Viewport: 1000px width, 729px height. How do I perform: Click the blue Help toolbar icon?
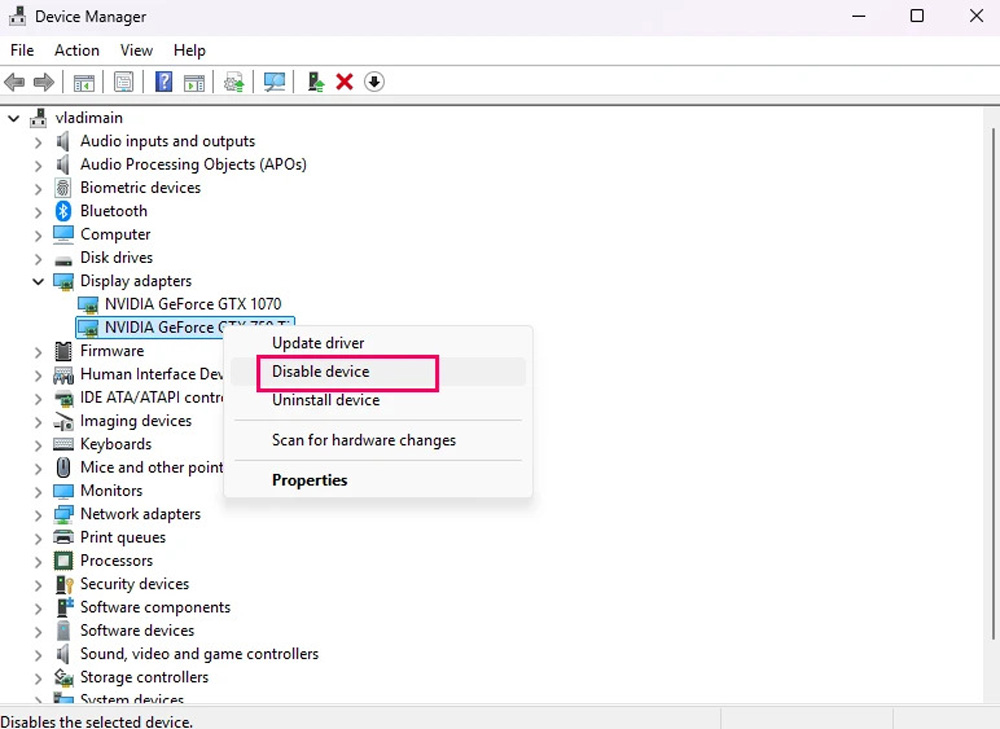(164, 82)
